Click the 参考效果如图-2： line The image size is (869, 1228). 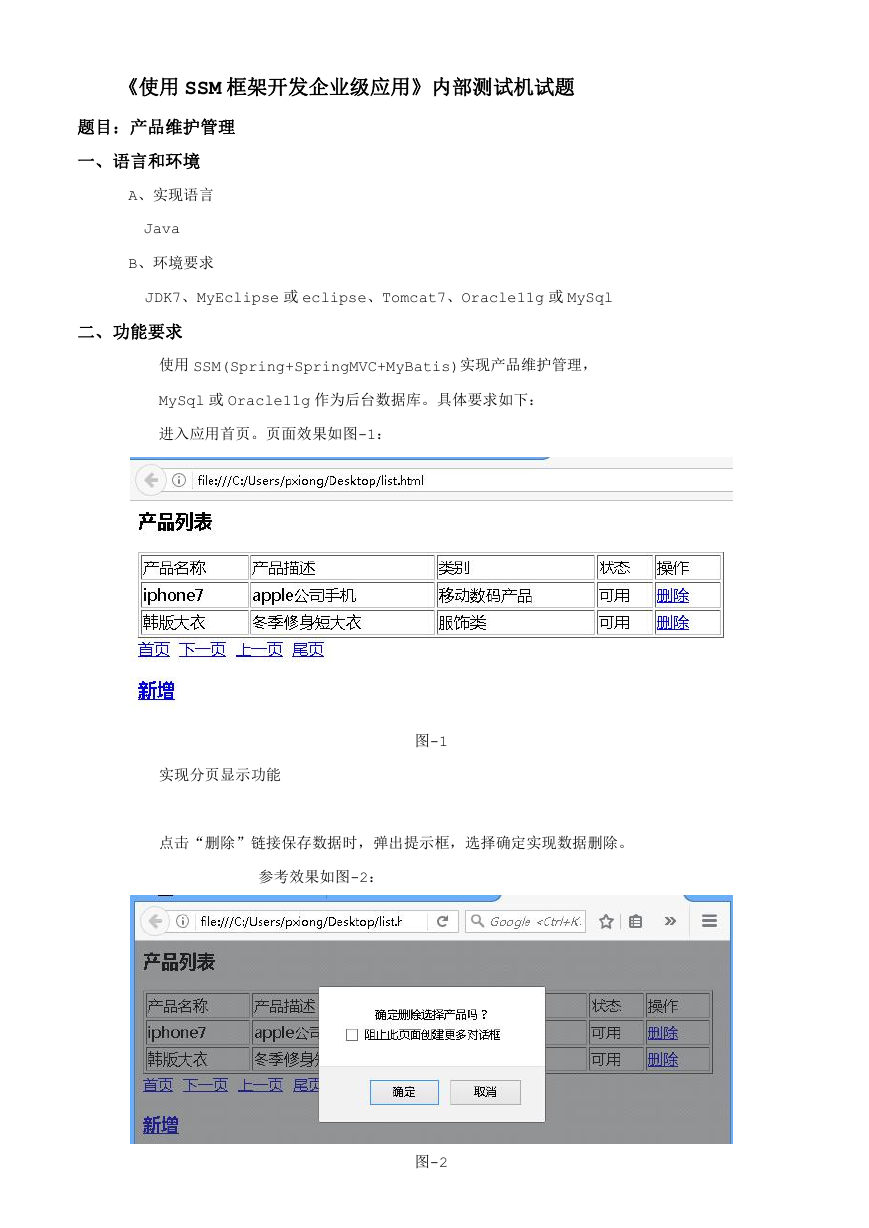tap(318, 877)
